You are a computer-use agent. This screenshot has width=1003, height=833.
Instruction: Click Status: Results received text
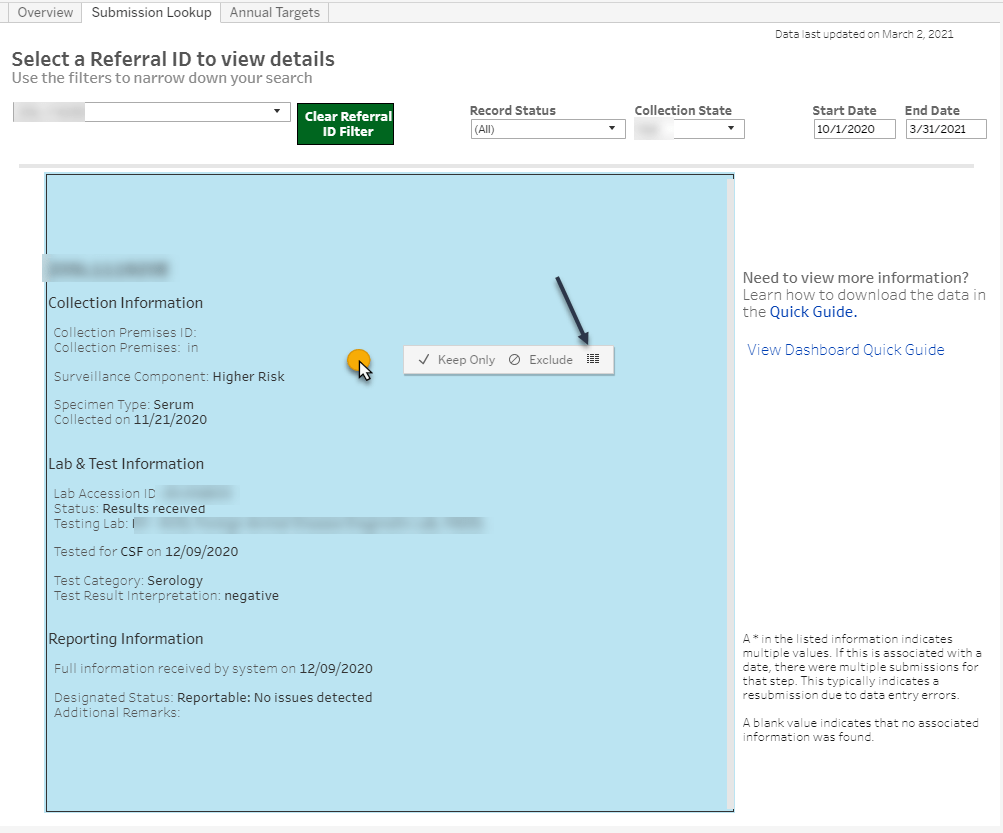(129, 509)
